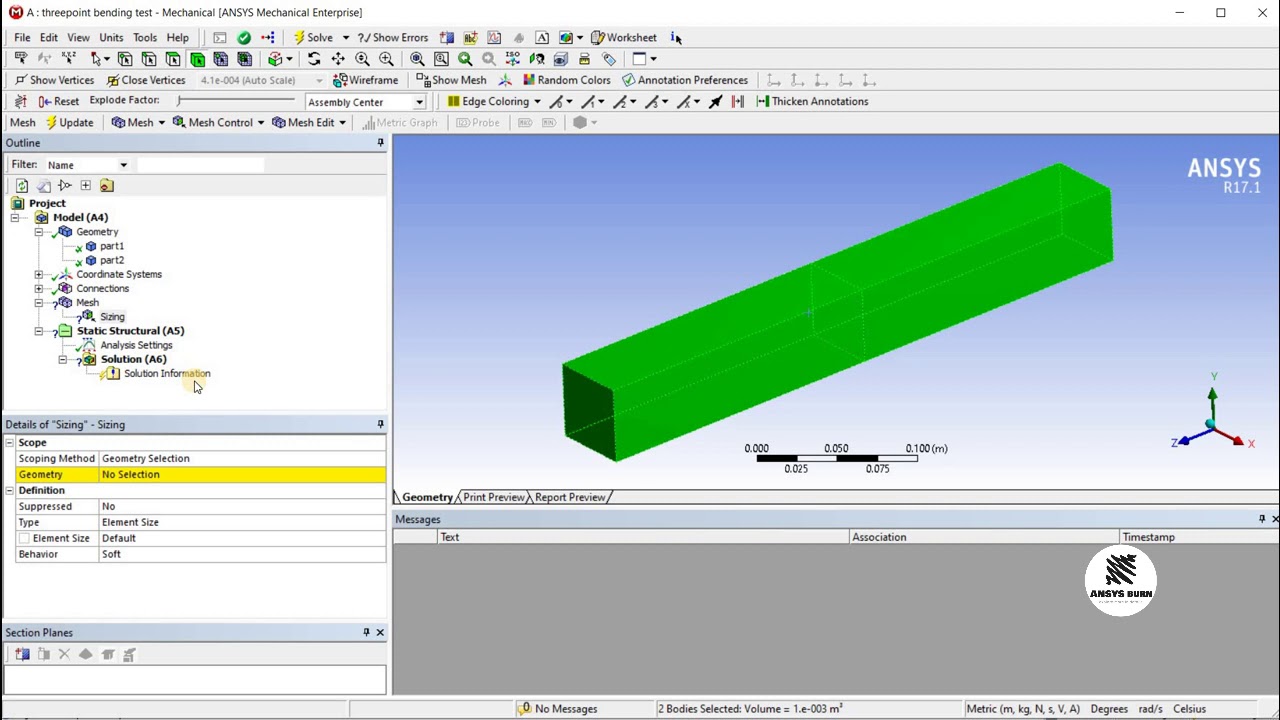The width and height of the screenshot is (1280, 720).
Task: Click the refresh tree icon in Outline
Action: click(22, 185)
